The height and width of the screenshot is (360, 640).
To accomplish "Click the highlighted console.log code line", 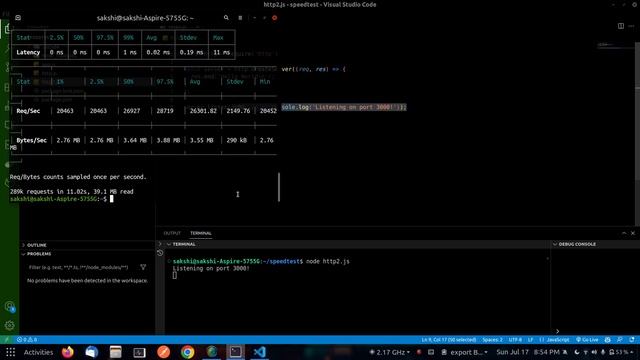I will click(x=344, y=107).
